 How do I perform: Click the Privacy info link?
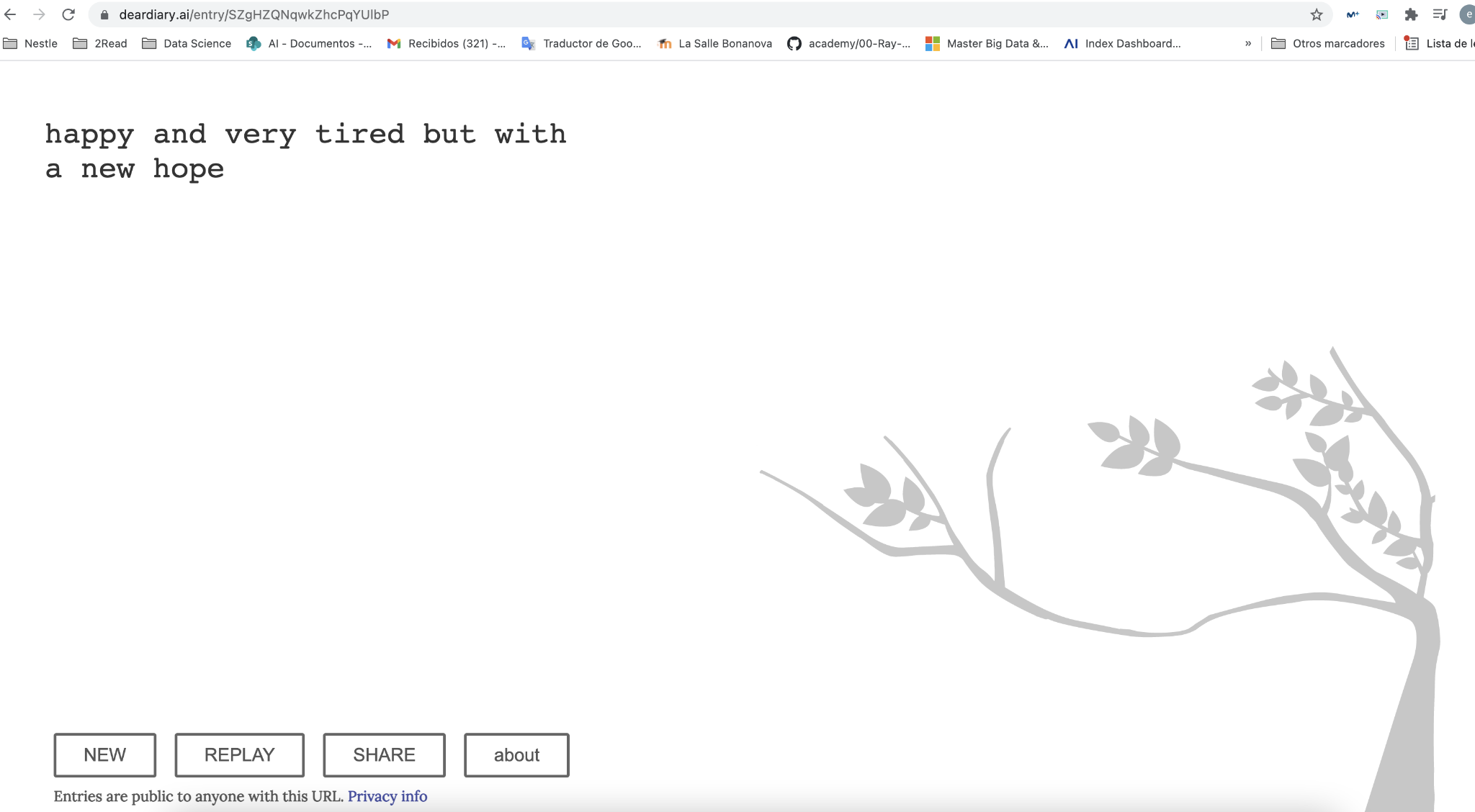tap(387, 796)
